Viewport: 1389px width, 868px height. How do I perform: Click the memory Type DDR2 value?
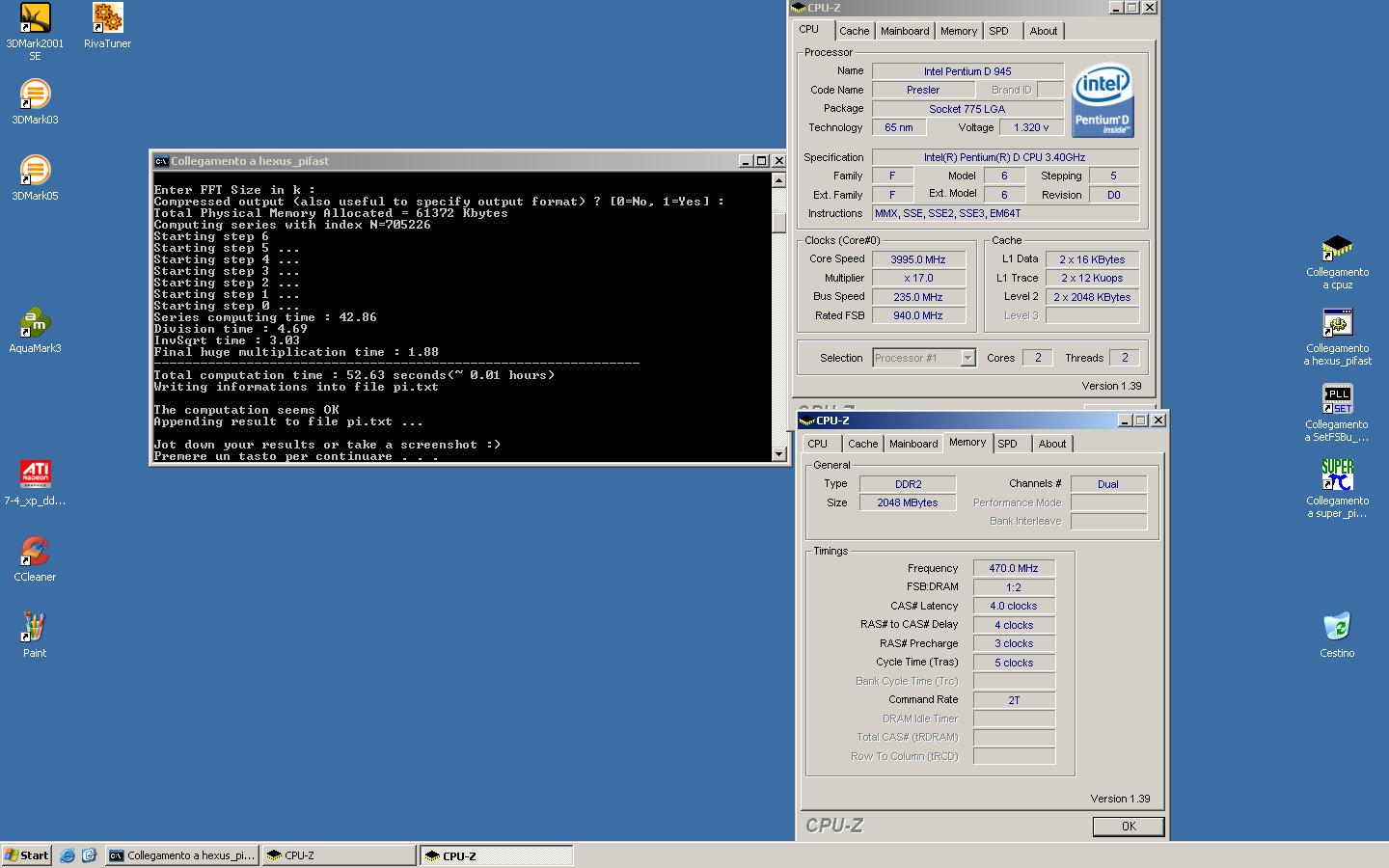pos(908,484)
